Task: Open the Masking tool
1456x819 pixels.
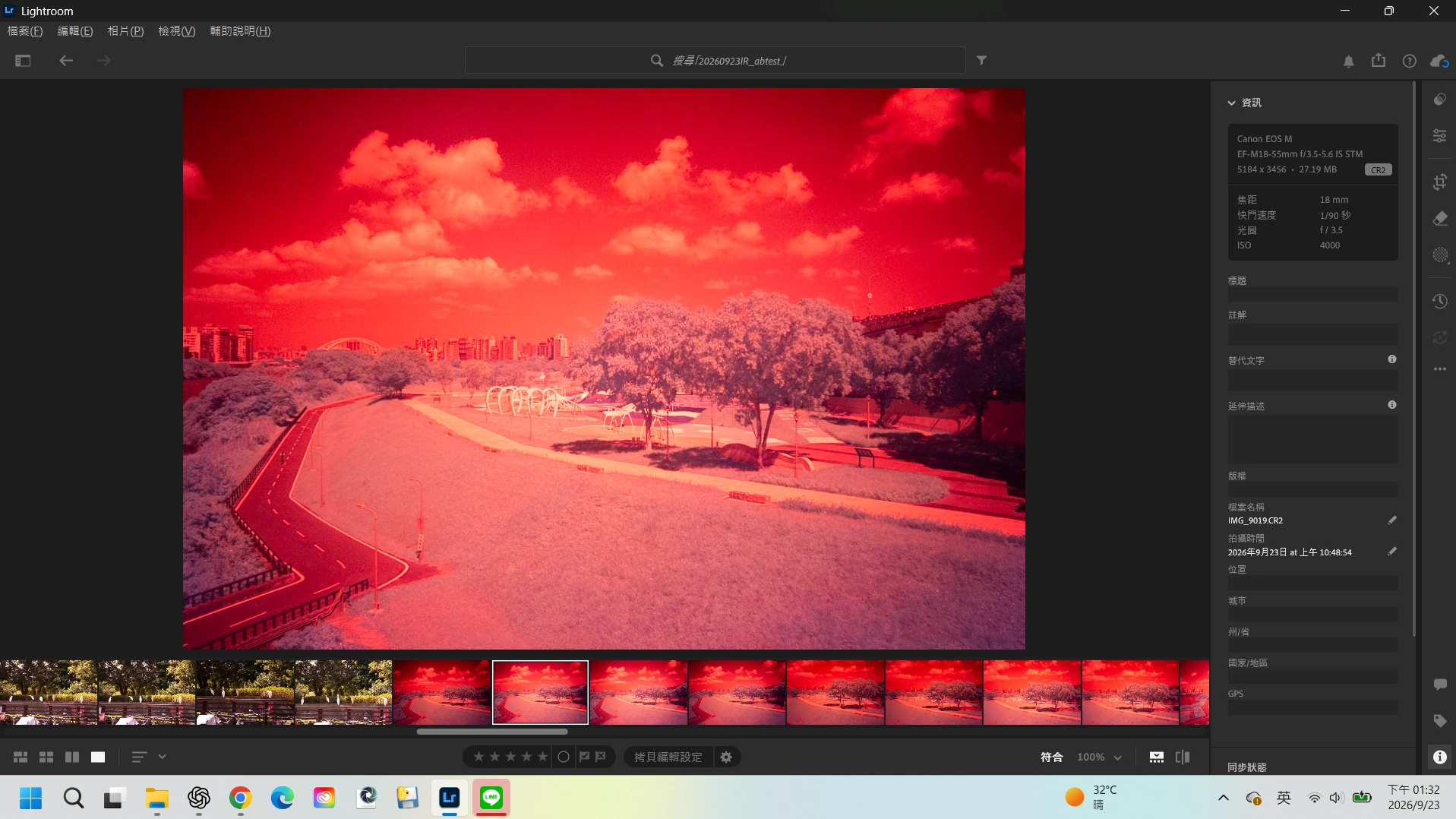Action: pyautogui.click(x=1440, y=255)
